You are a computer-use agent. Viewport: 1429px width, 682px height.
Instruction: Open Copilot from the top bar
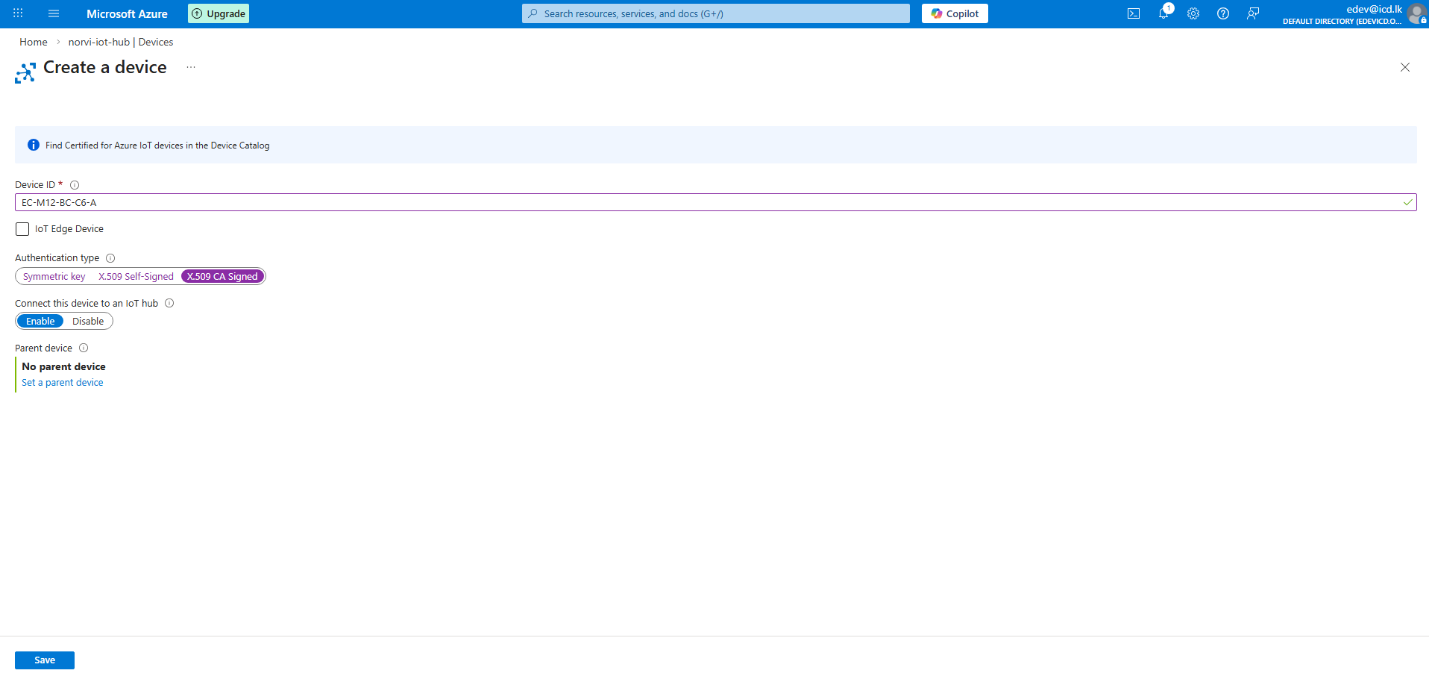coord(955,13)
